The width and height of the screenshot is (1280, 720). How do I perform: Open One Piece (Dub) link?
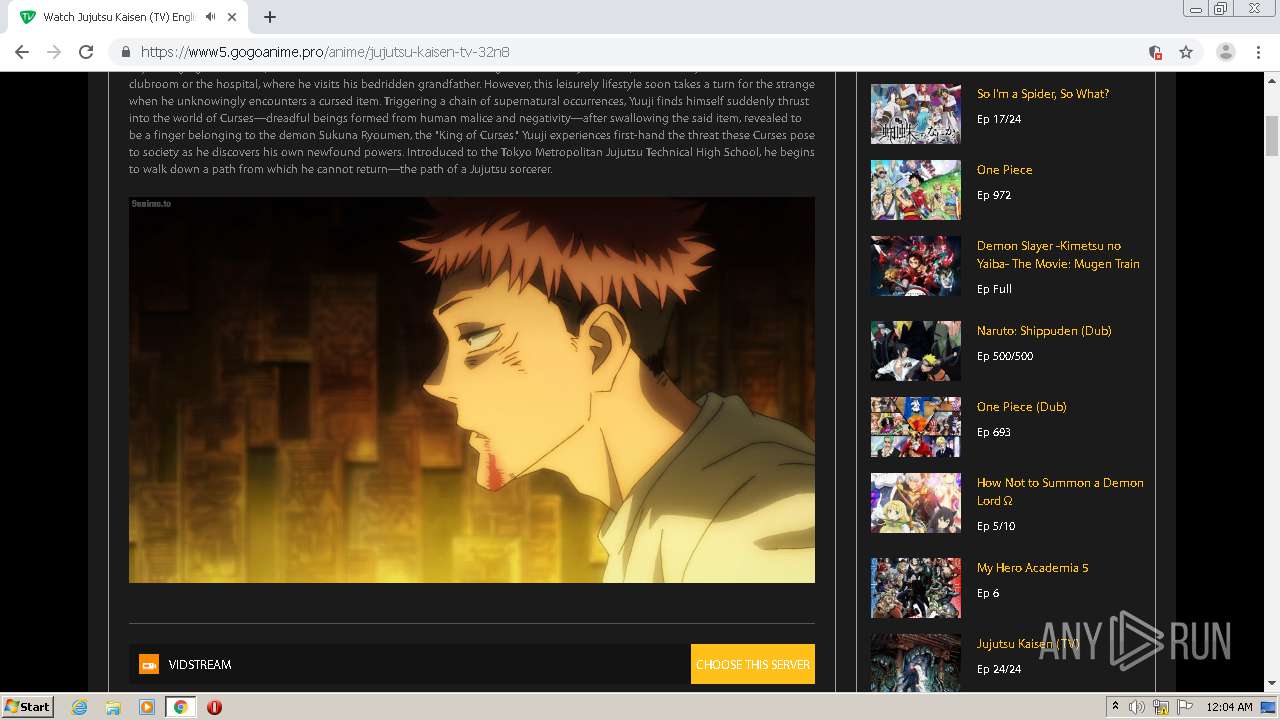coord(1021,407)
